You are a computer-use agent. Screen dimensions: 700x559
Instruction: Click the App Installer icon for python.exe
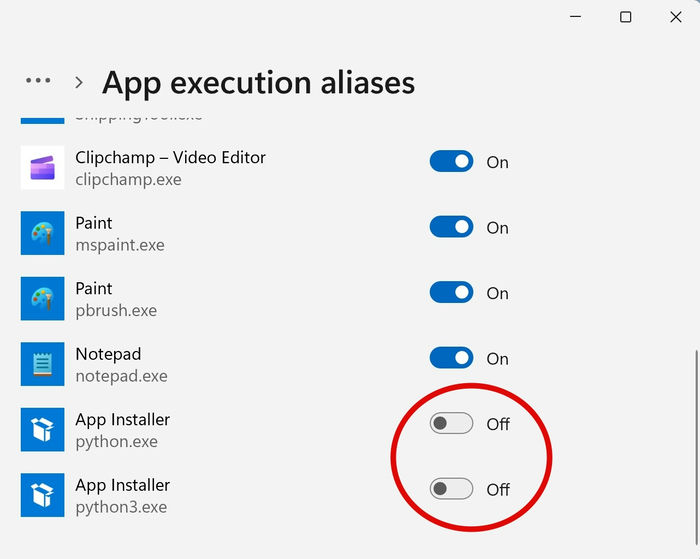pyautogui.click(x=42, y=430)
